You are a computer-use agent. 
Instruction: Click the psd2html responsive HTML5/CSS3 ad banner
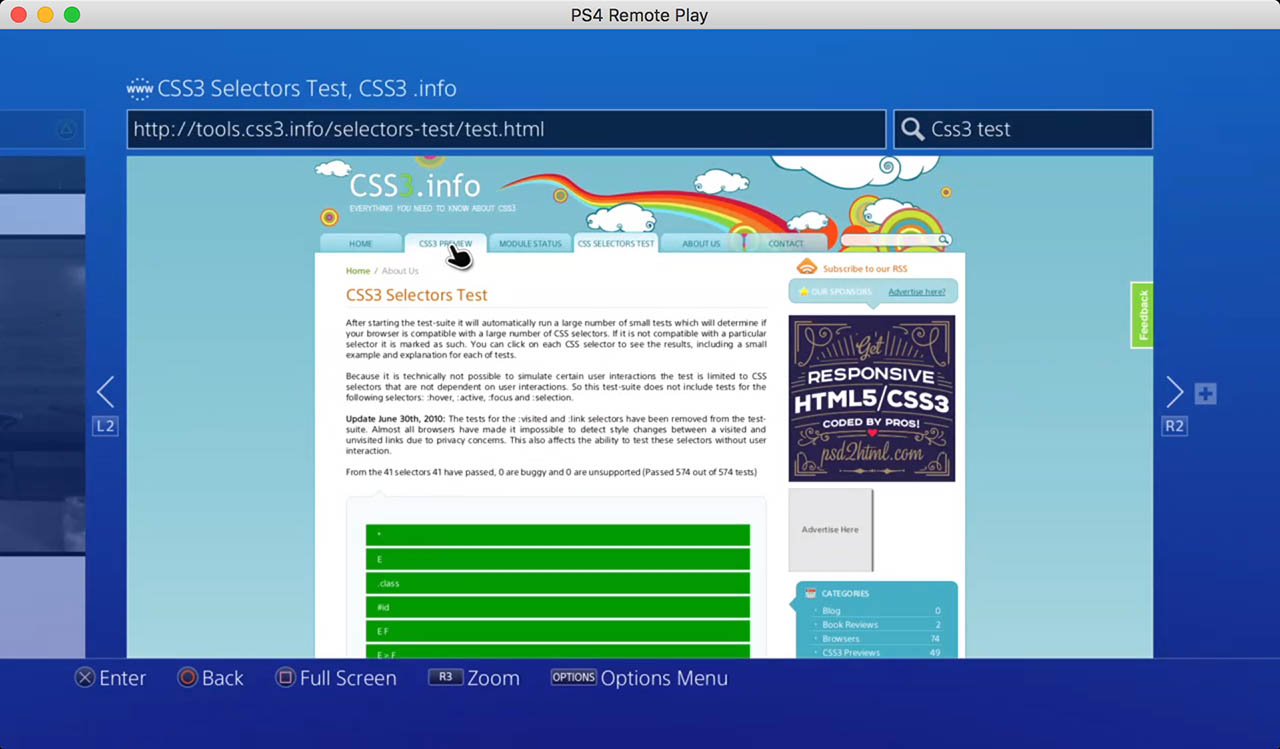click(x=872, y=398)
